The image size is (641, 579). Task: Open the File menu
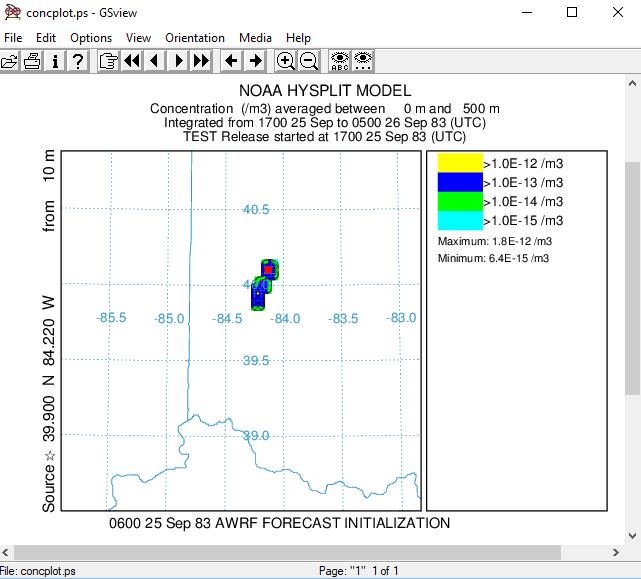point(13,37)
